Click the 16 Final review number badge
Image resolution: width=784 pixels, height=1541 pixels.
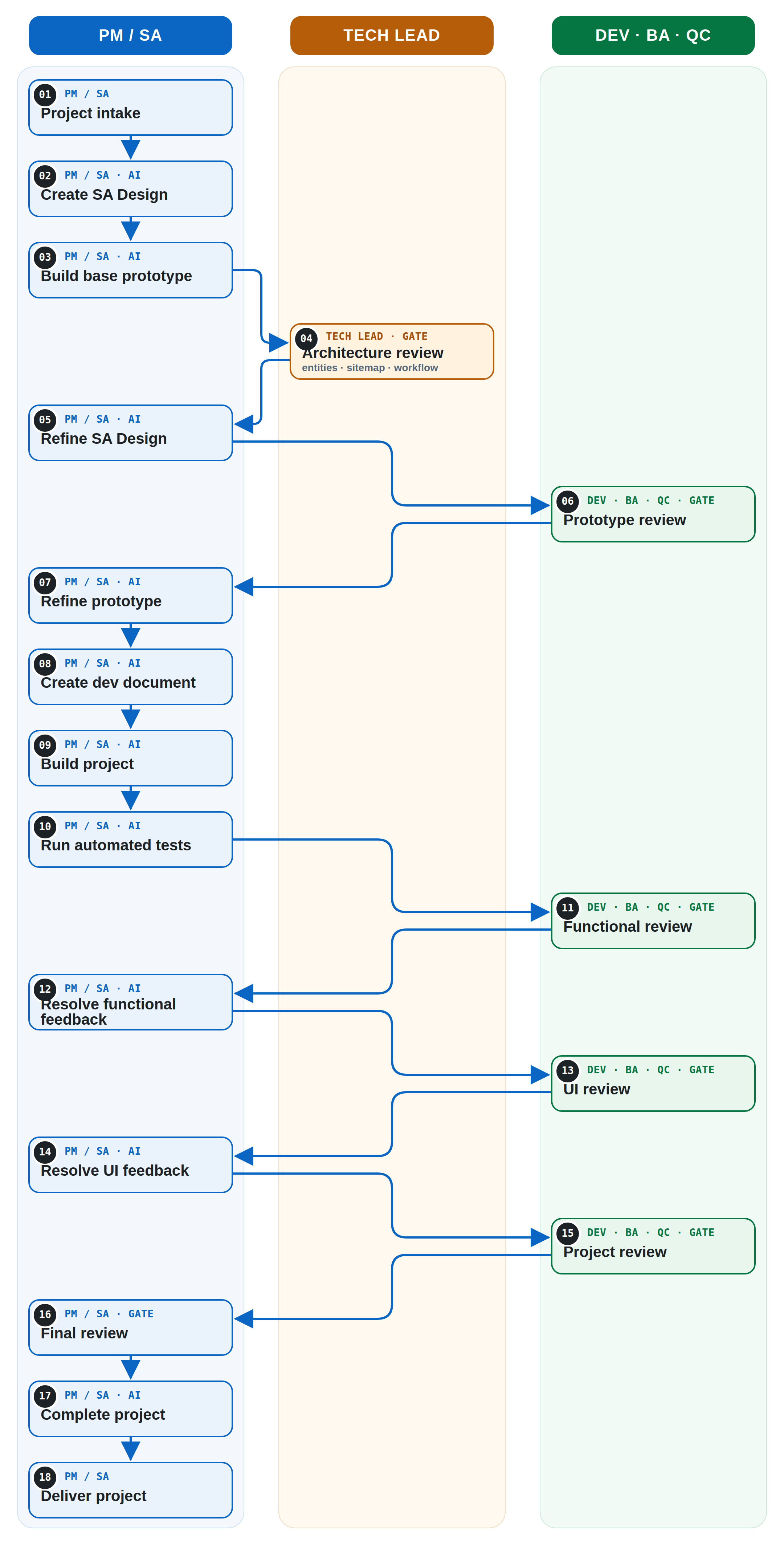coord(45,1315)
